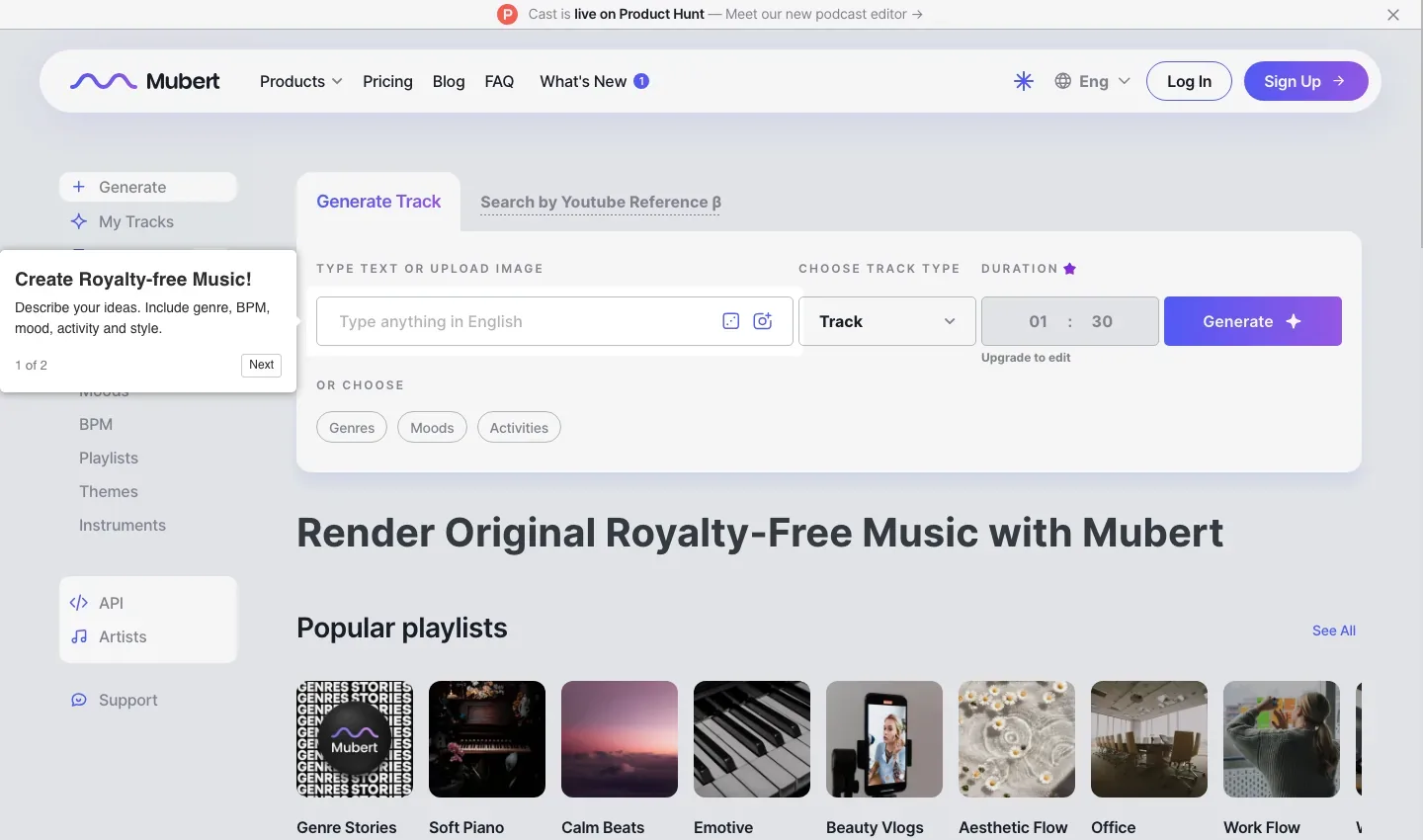1423x840 pixels.
Task: Click the premium star icon beside Duration
Action: tap(1070, 269)
